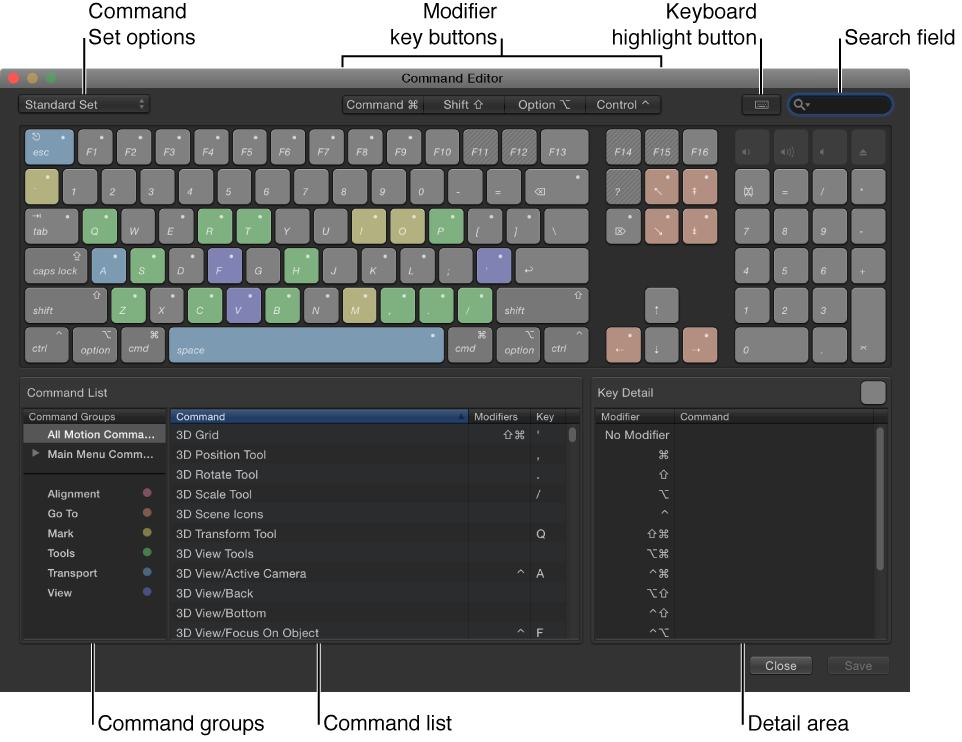Open the Standard Set dropdown

83,104
